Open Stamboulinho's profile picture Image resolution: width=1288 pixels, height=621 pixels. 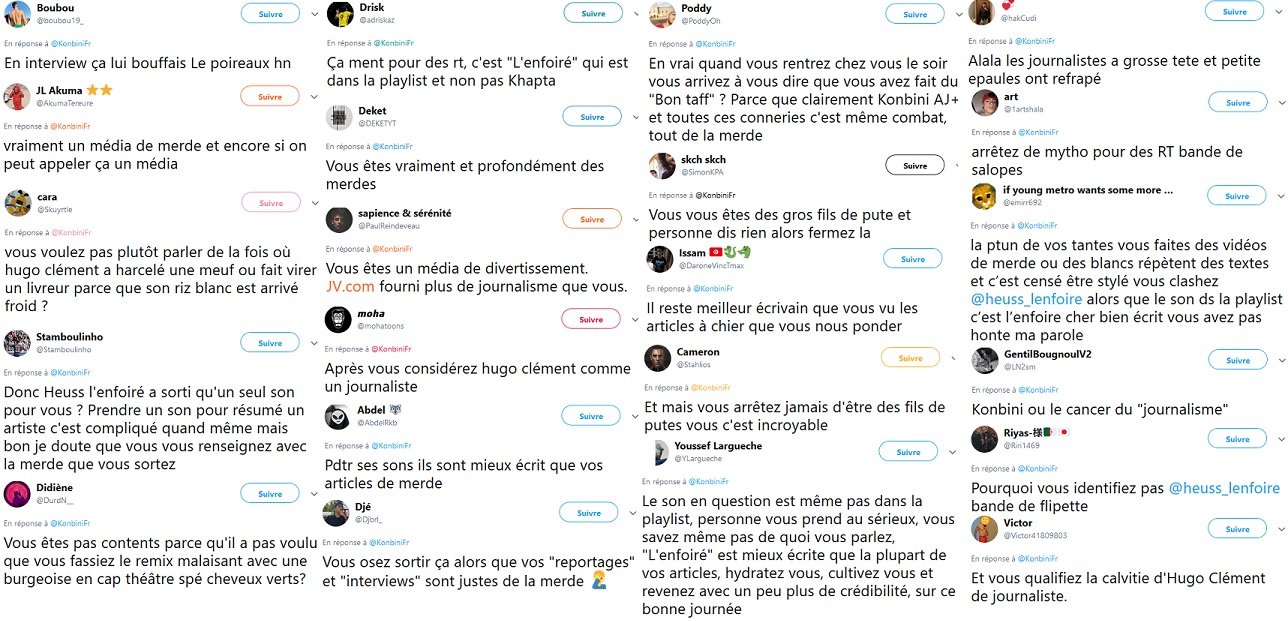17,343
